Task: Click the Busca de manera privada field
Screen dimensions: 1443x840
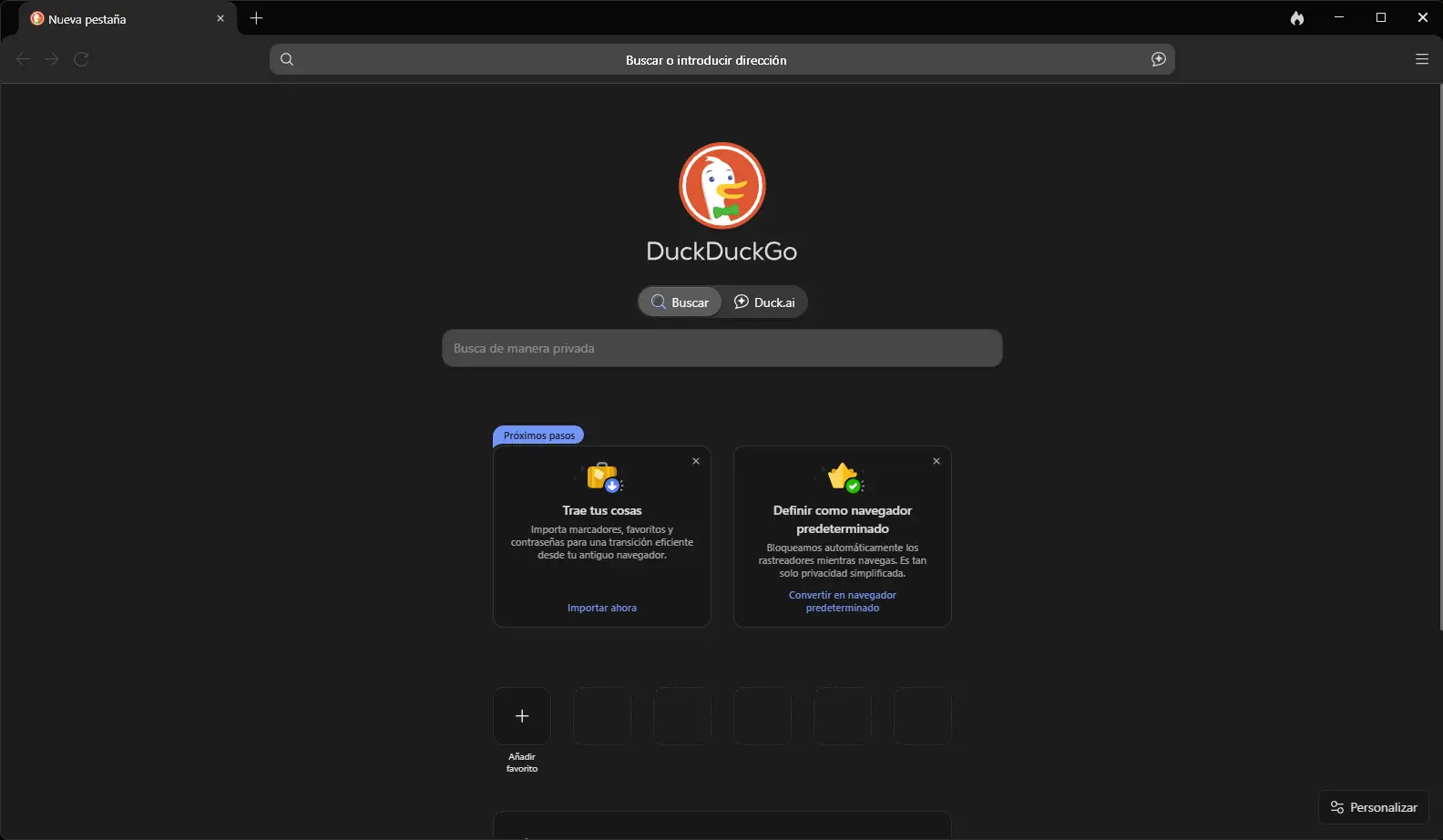Action: [x=721, y=348]
